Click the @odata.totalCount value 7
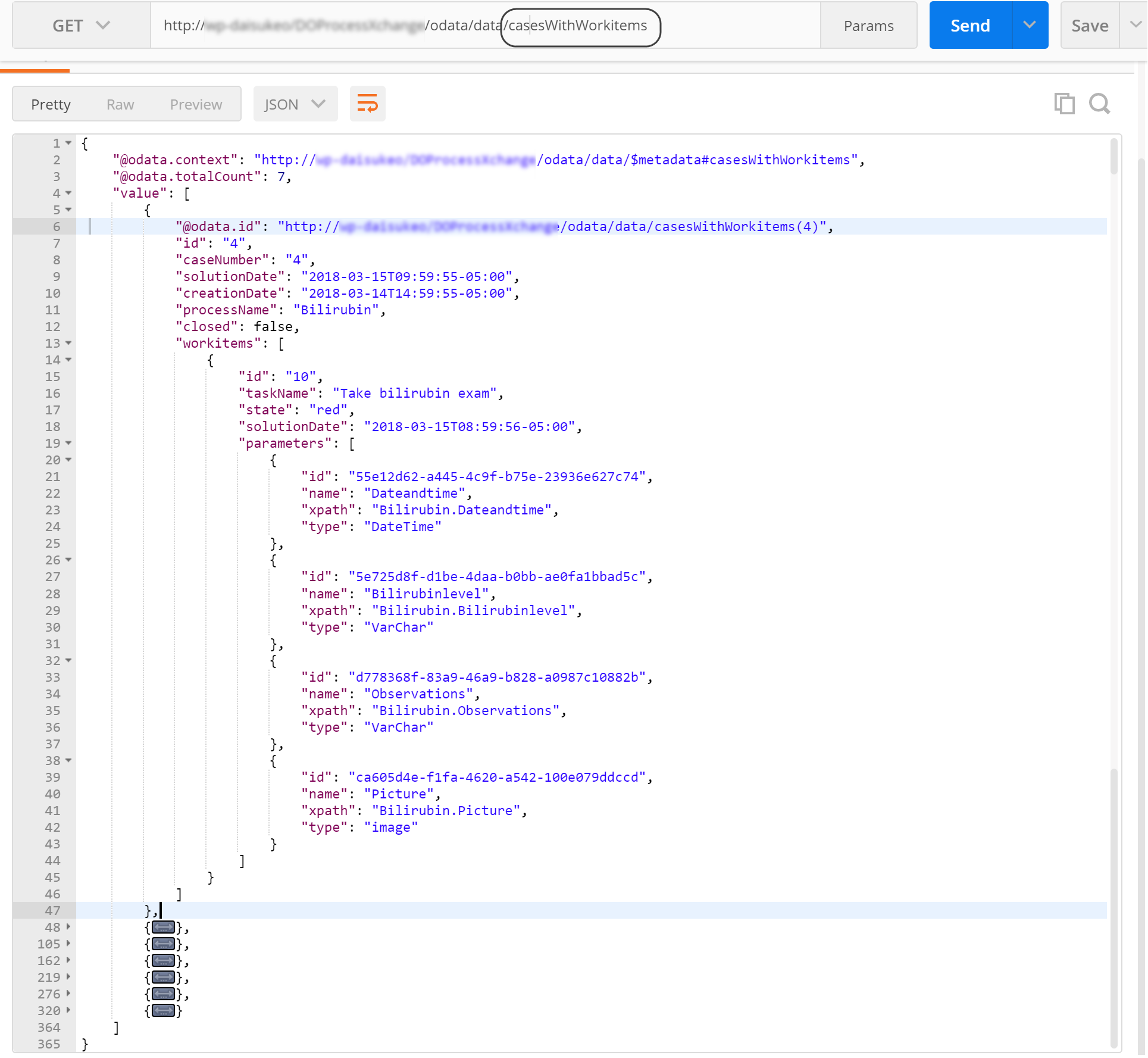 [281, 176]
